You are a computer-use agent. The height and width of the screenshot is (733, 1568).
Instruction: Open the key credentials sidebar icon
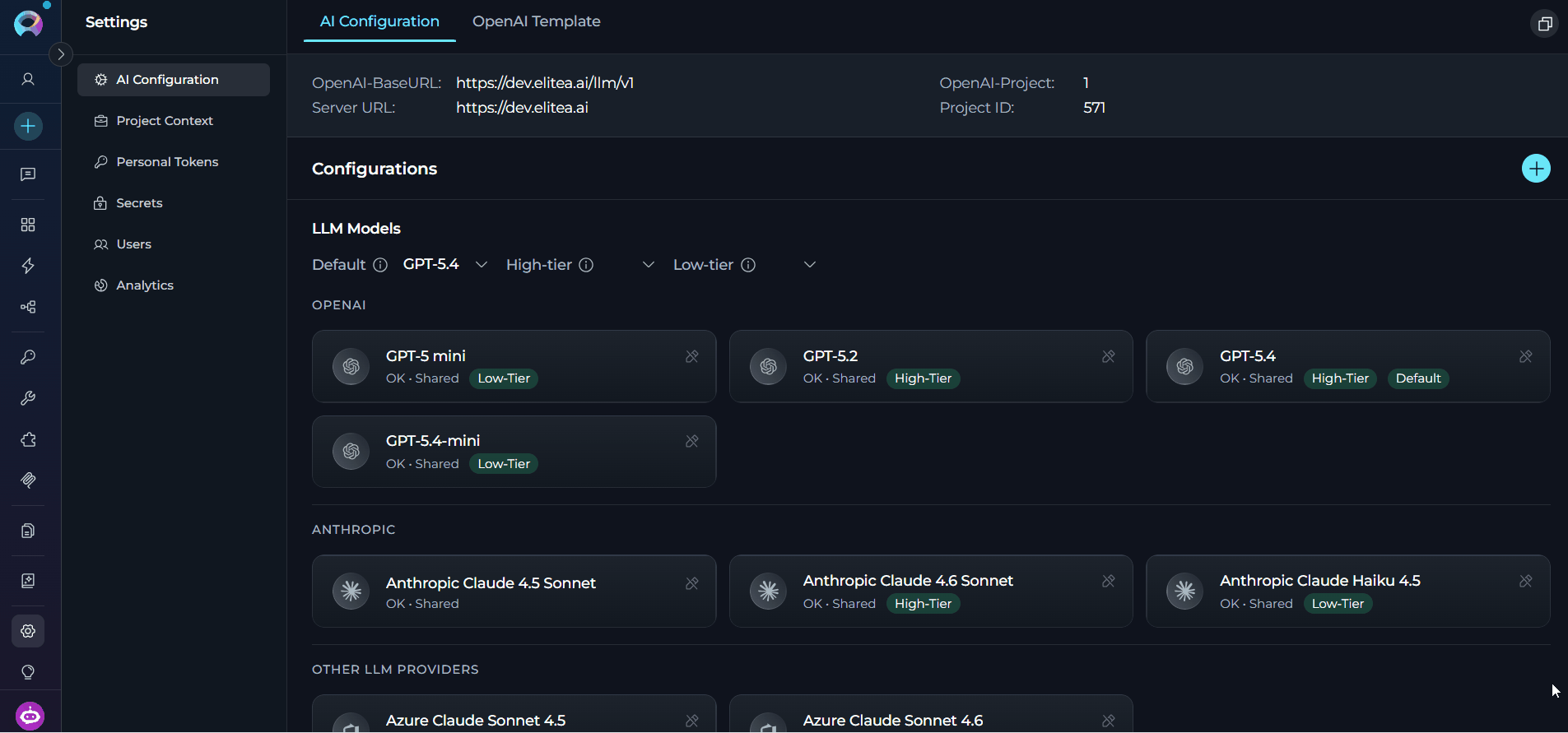pos(28,357)
